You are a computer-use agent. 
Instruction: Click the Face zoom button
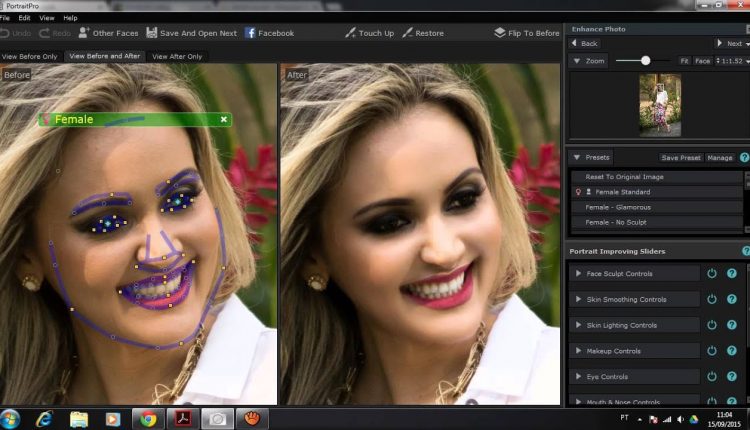click(702, 61)
